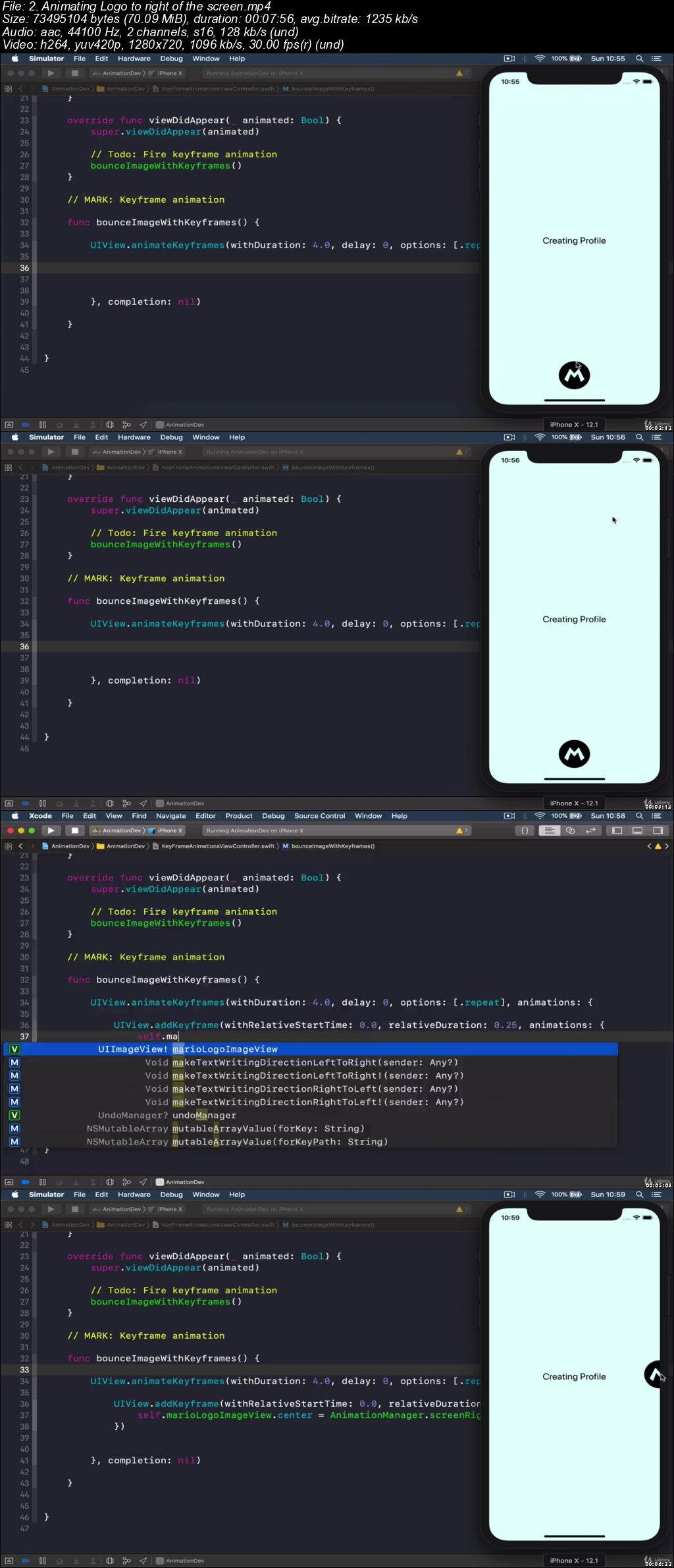Screen dimensions: 674x1568
Task: Select makeTextWritingDirectionRightToLeft!(sender: Any?) suggestion
Action: coord(311,1102)
